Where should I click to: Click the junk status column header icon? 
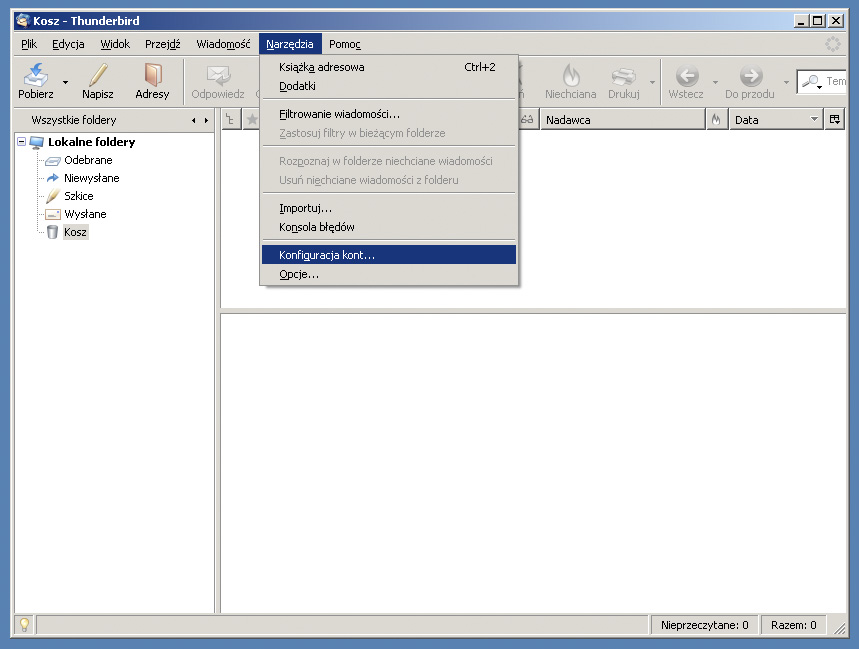(717, 119)
